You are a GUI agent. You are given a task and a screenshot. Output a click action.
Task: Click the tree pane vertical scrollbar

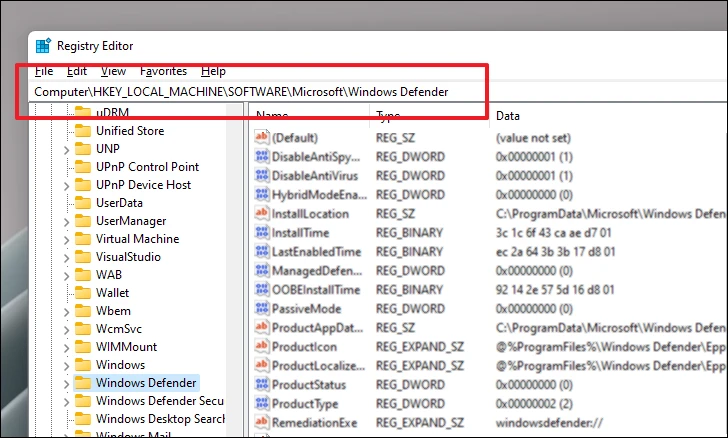[x=234, y=269]
